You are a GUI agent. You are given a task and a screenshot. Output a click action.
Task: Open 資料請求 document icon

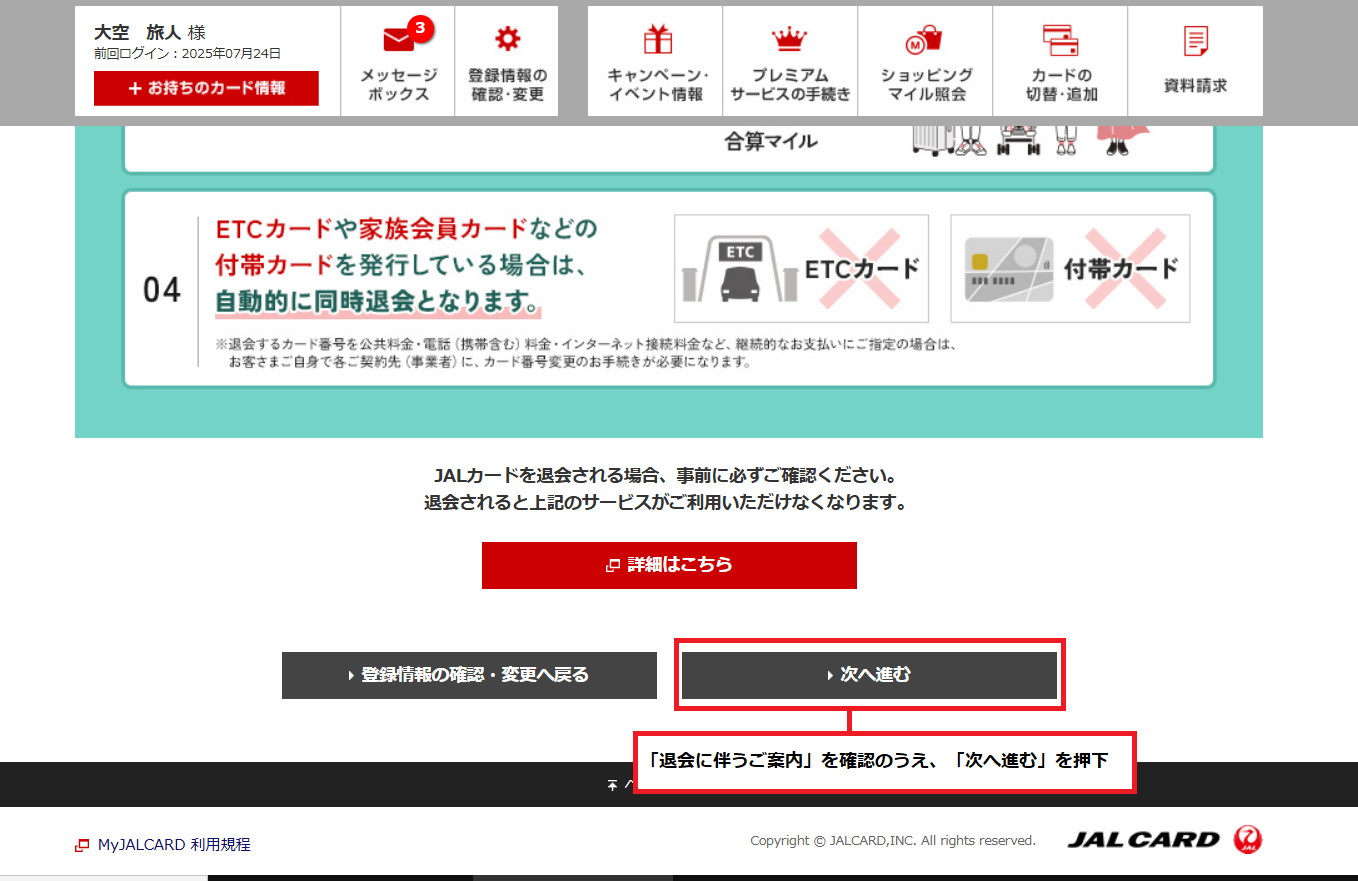pos(1195,41)
